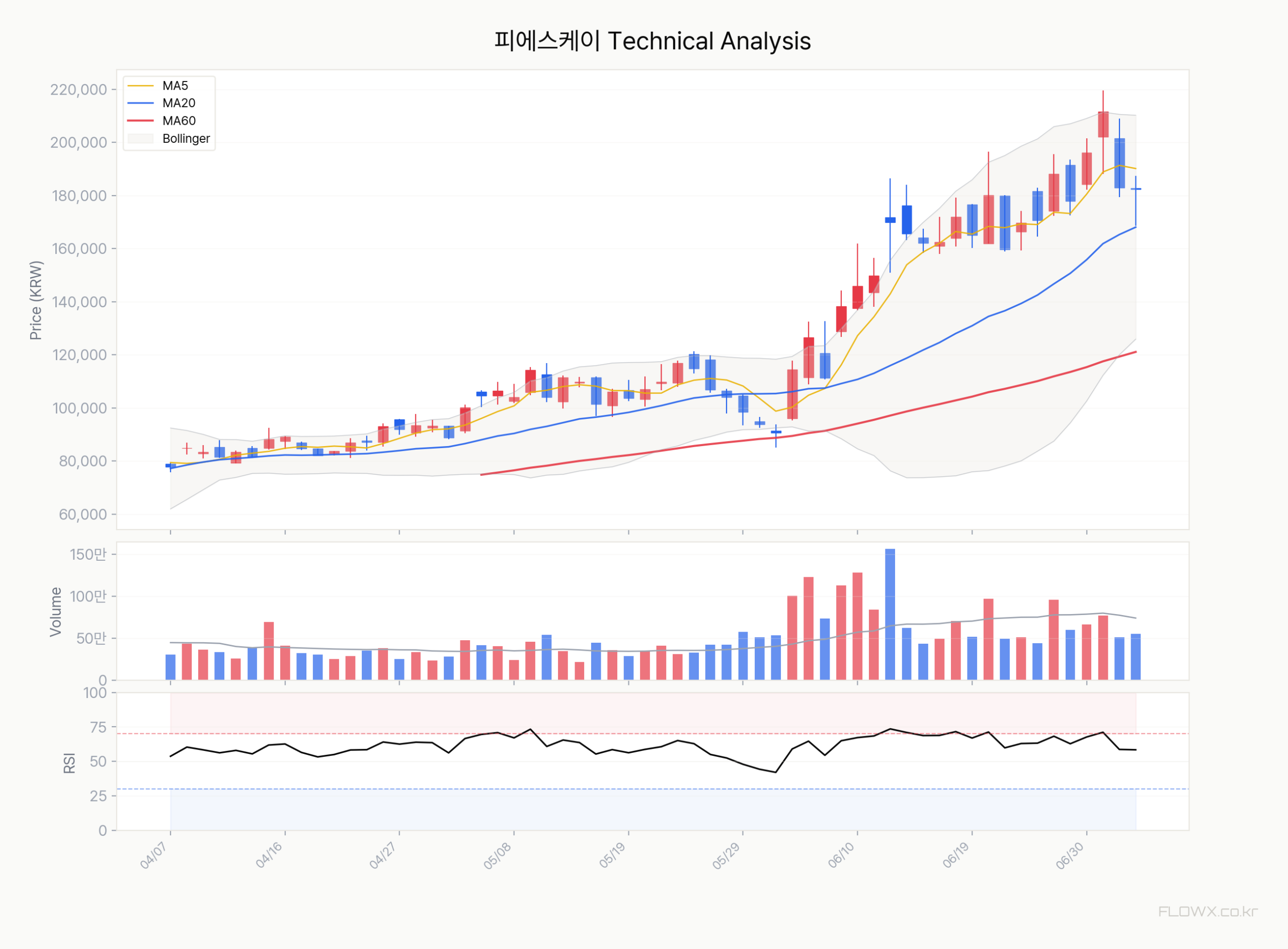Click the "160,000" price axis label
Viewport: 1288px width, 949px height.
tap(79, 249)
